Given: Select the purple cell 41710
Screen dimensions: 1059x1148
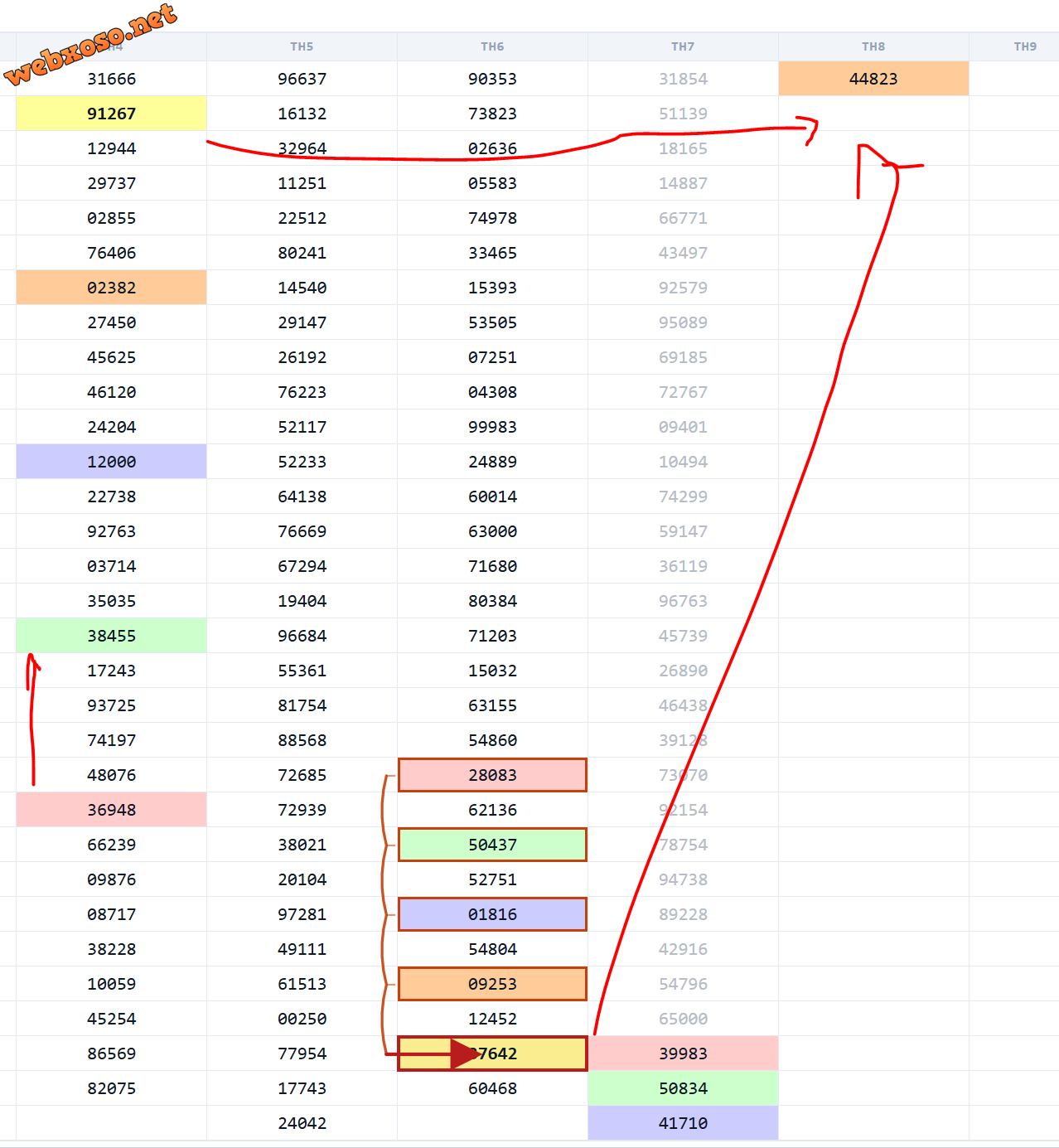Looking at the screenshot, I should point(683,1123).
